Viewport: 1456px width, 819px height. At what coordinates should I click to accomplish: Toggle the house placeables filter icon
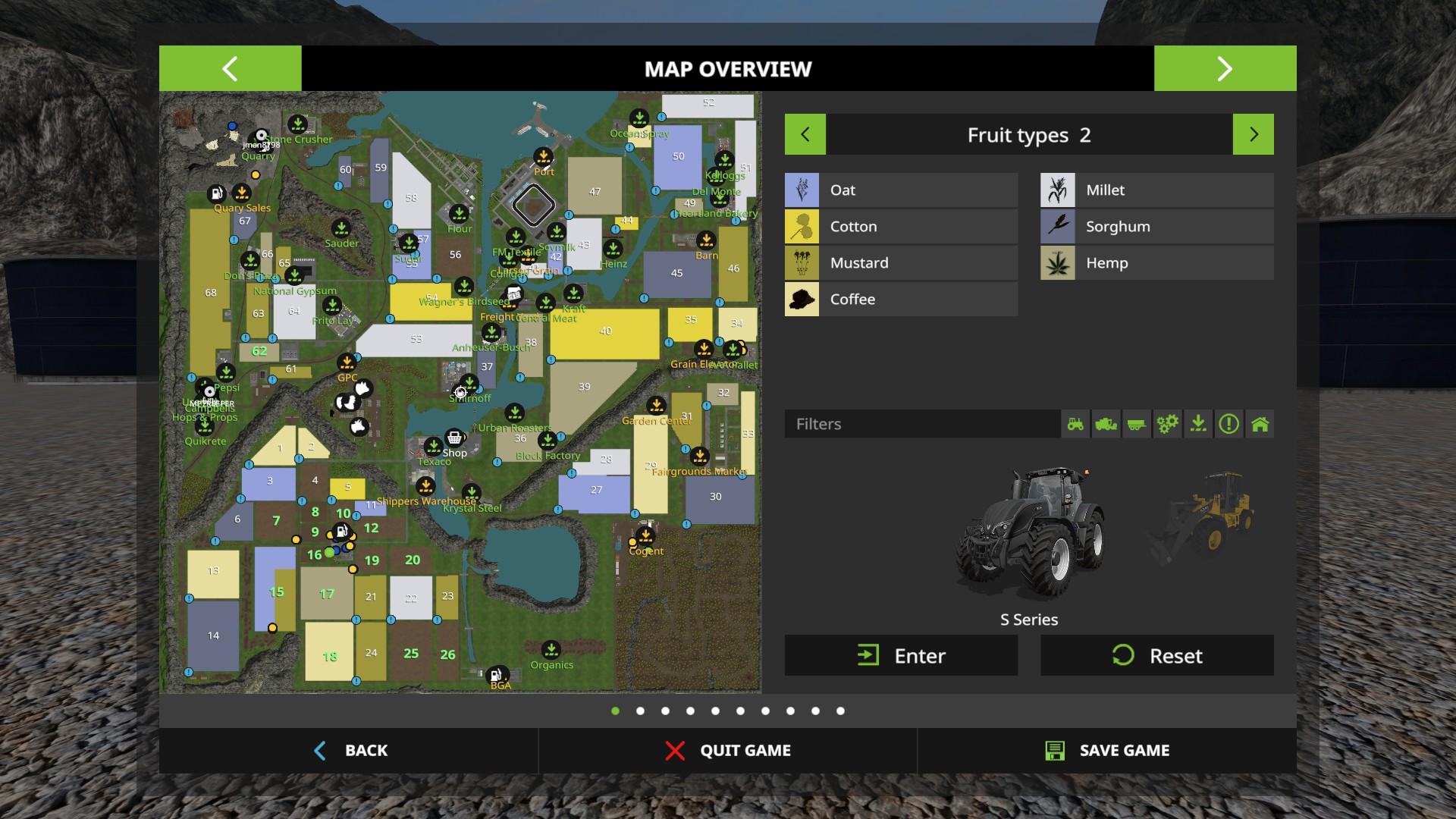1260,424
